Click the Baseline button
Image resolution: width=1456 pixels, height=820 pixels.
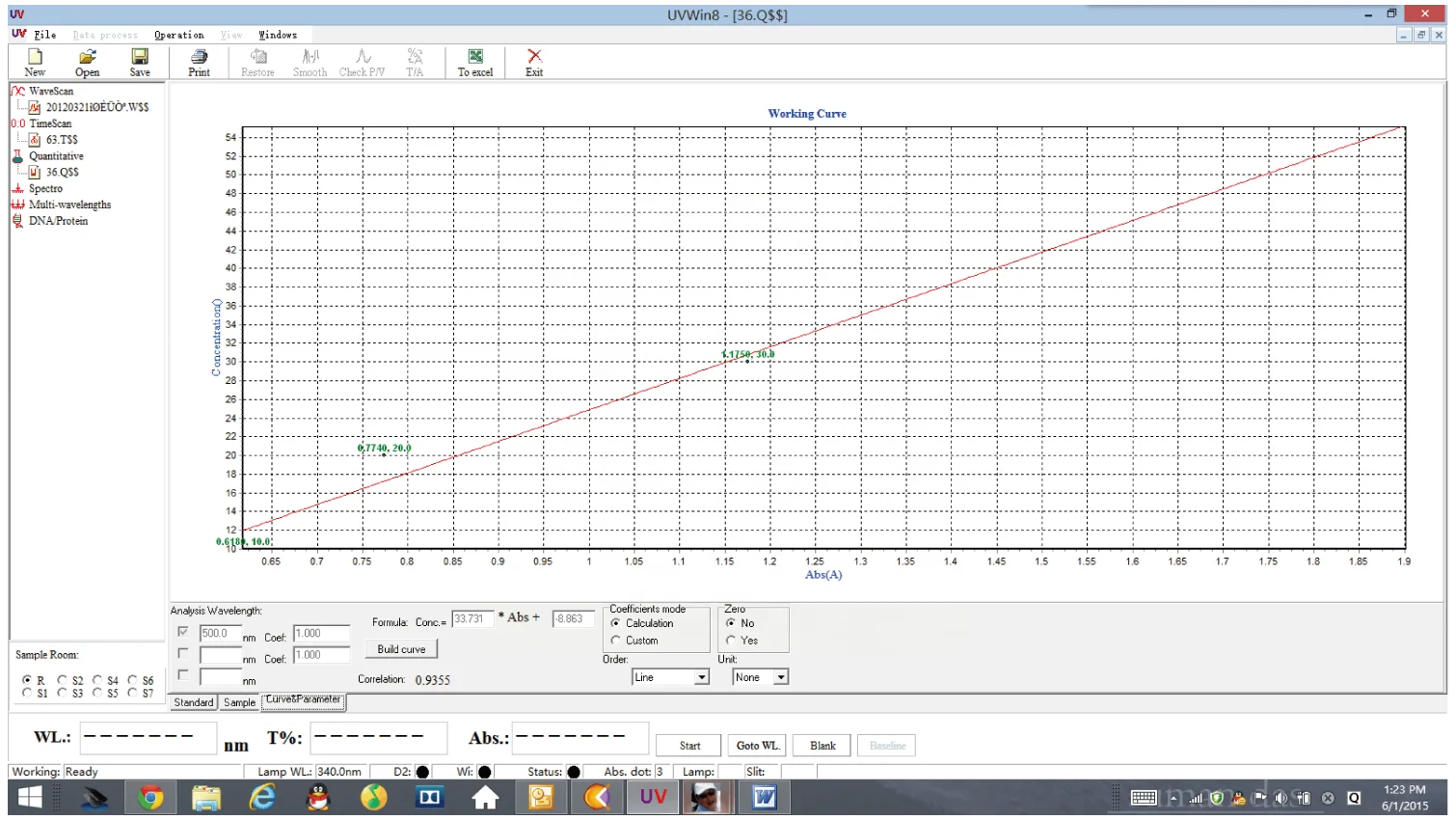[887, 746]
